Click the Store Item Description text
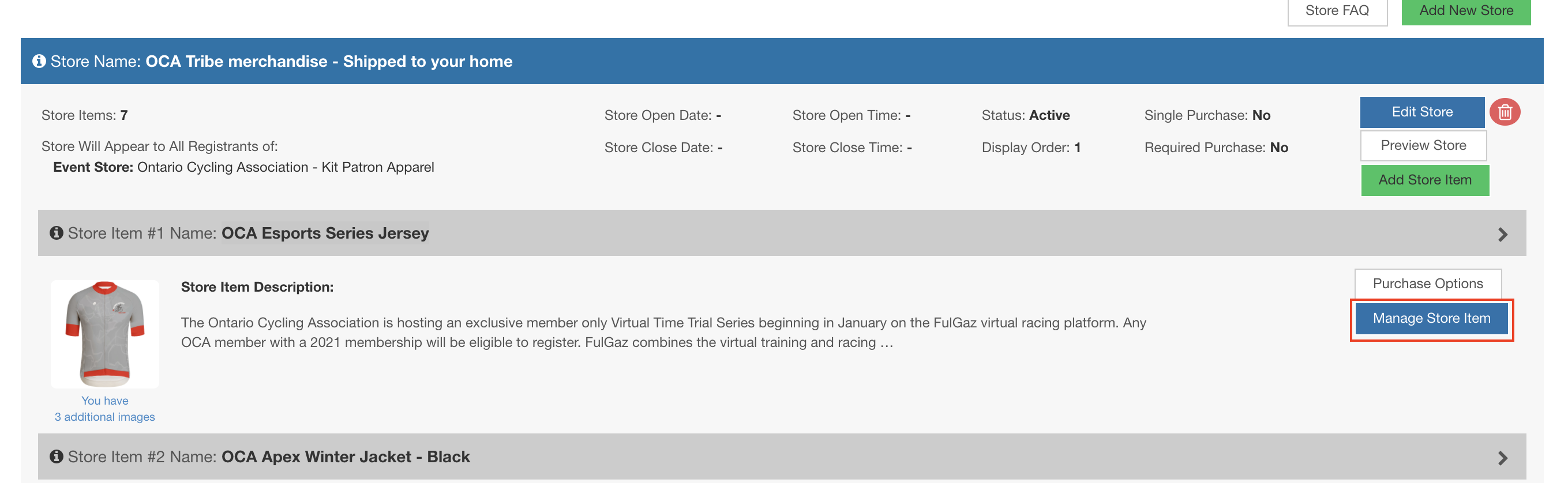Image resolution: width=1568 pixels, height=483 pixels. pyautogui.click(x=663, y=332)
